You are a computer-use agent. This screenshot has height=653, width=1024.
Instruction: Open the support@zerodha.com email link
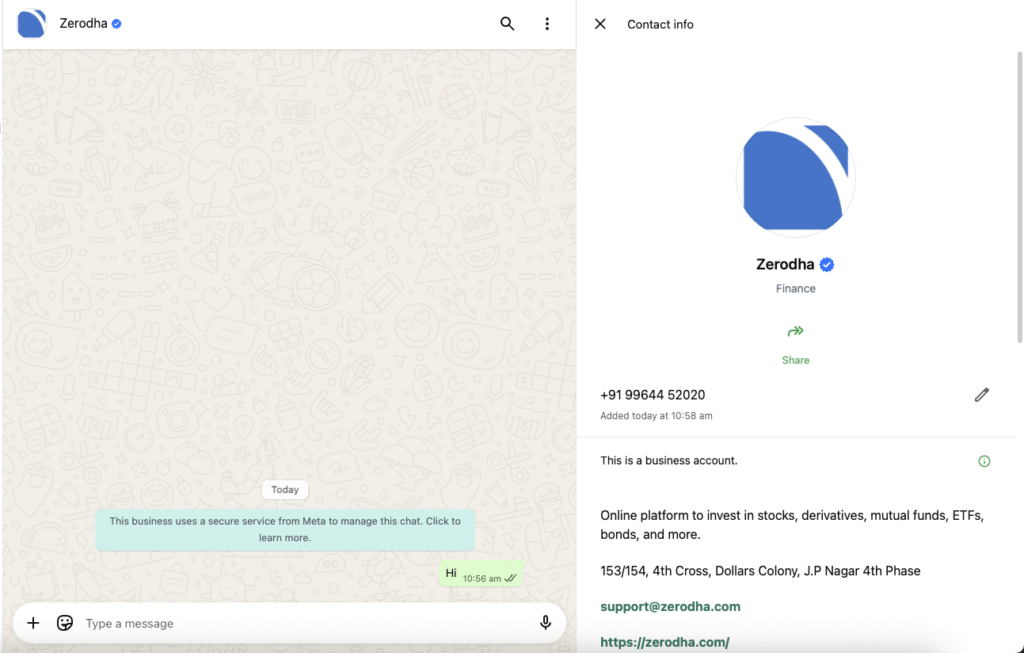pos(670,606)
